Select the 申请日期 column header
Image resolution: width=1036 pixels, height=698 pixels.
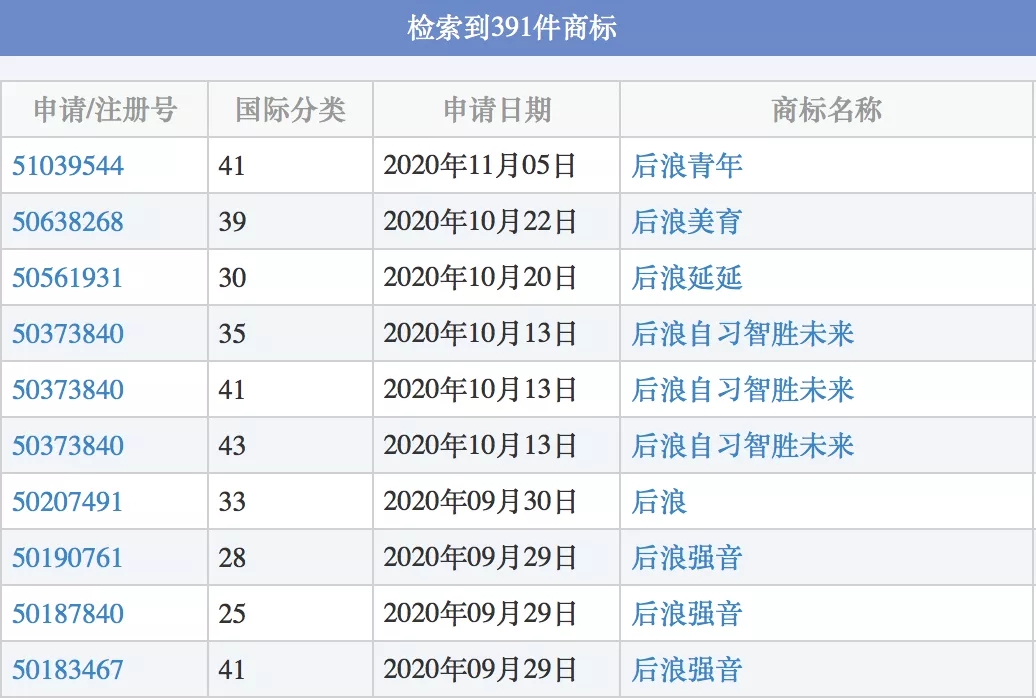pyautogui.click(x=497, y=110)
